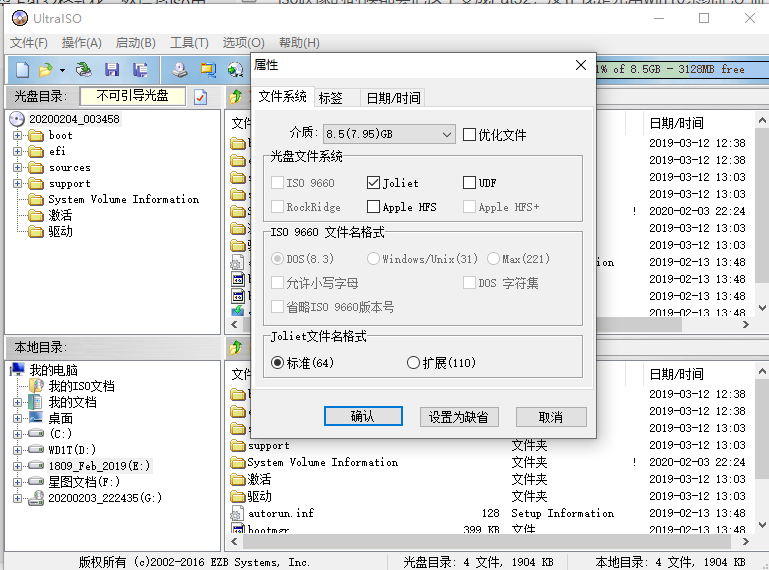Expand the boot folder in disc tree
Screen dimensions: 769x570
tap(17, 135)
